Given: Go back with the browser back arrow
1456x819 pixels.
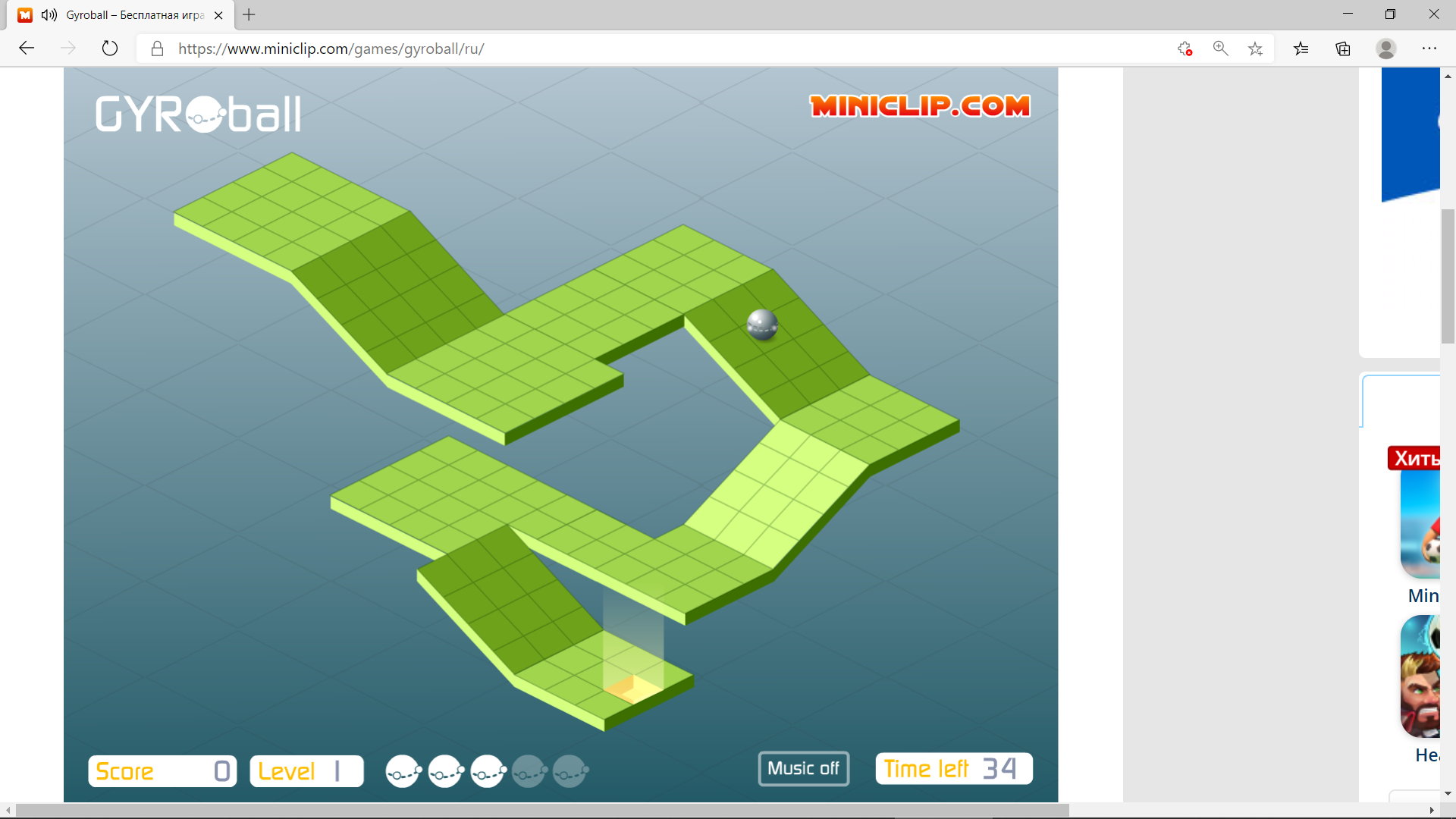Looking at the screenshot, I should coord(27,49).
